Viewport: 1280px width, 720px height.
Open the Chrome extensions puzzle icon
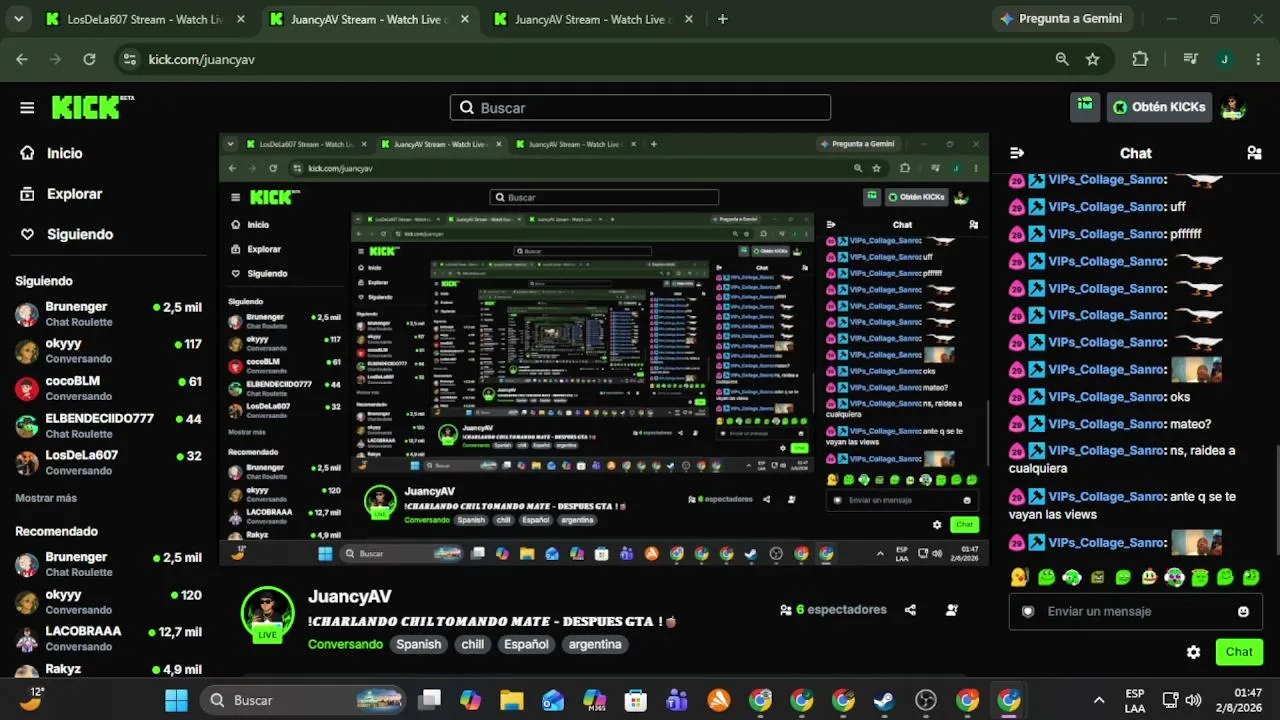(x=1140, y=59)
